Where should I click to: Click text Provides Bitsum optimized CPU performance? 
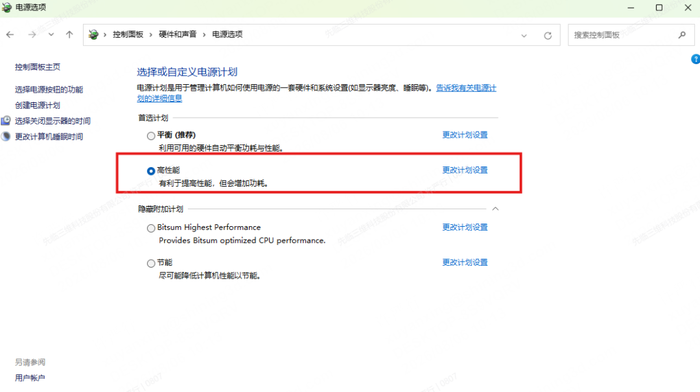pyautogui.click(x=242, y=241)
